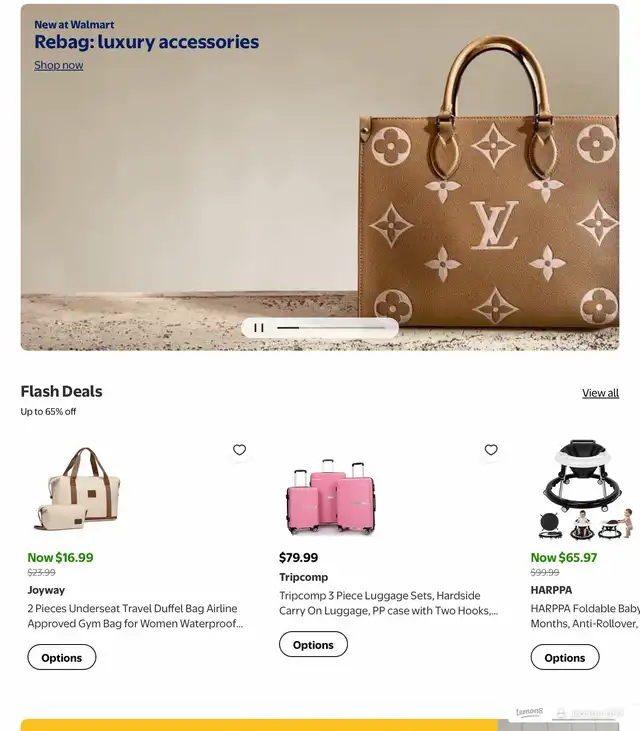Click the Now $16.99 price
Screen dimensions: 640x731
tap(61, 558)
